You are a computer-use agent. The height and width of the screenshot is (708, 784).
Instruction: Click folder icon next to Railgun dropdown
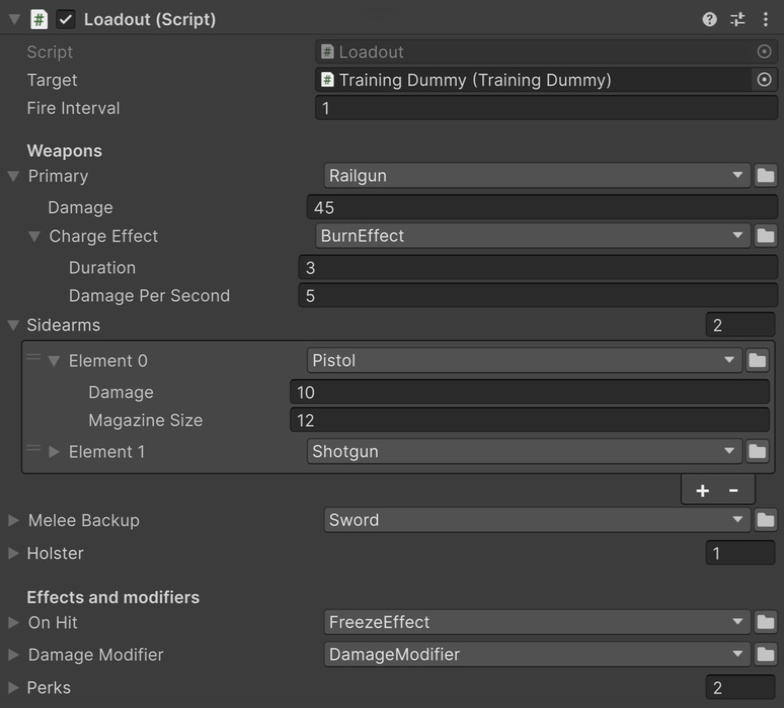click(766, 176)
